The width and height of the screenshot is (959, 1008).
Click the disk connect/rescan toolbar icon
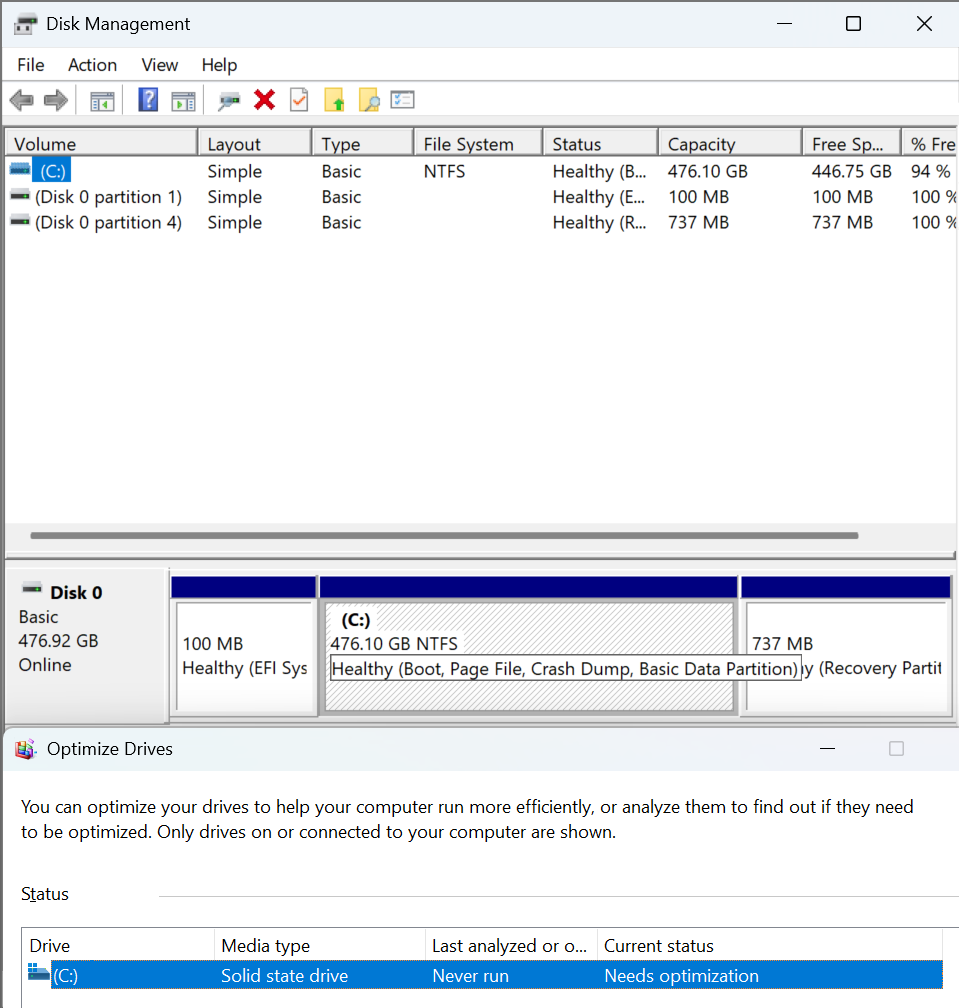229,101
